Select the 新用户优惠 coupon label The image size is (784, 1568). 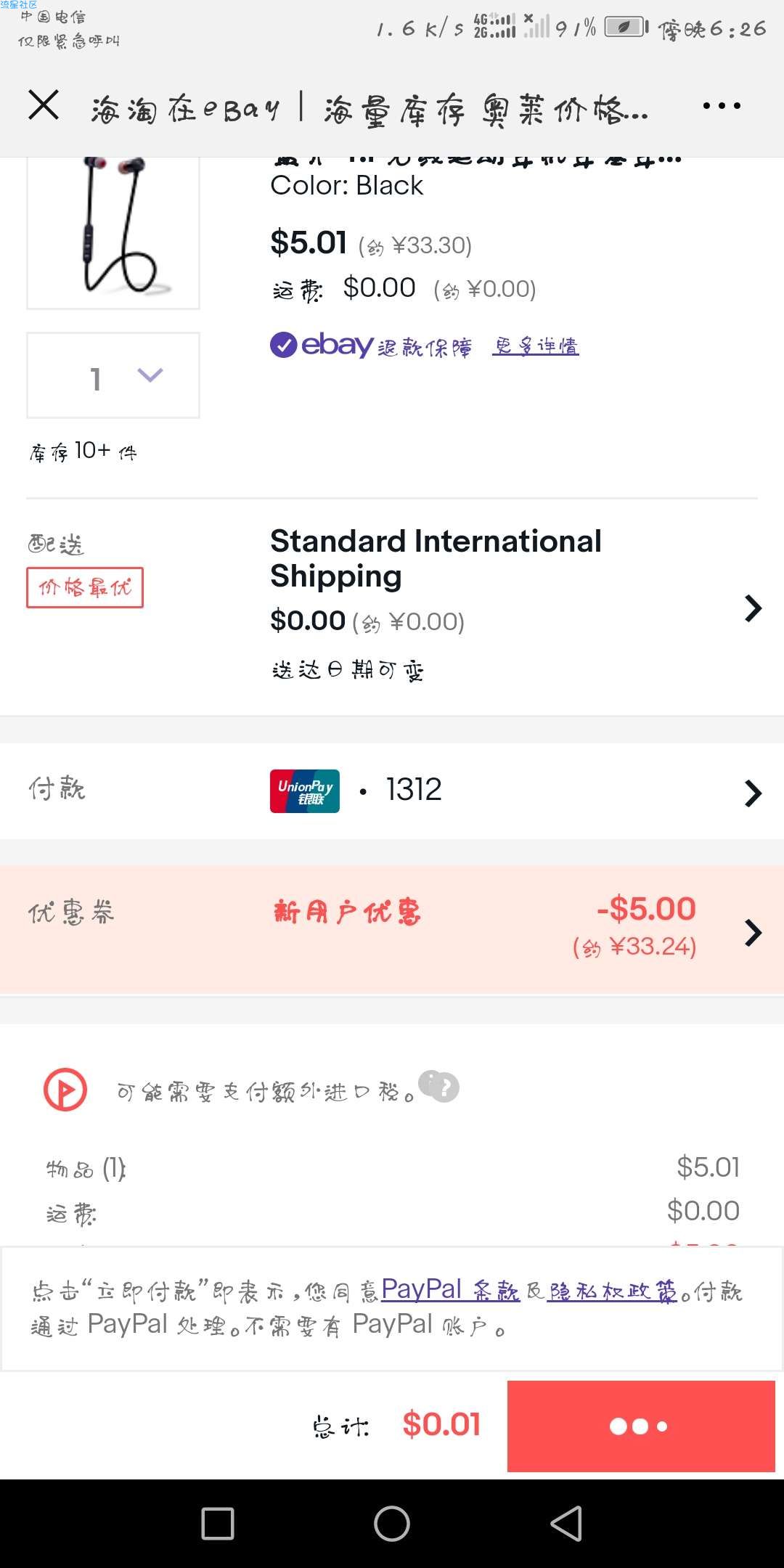347,912
